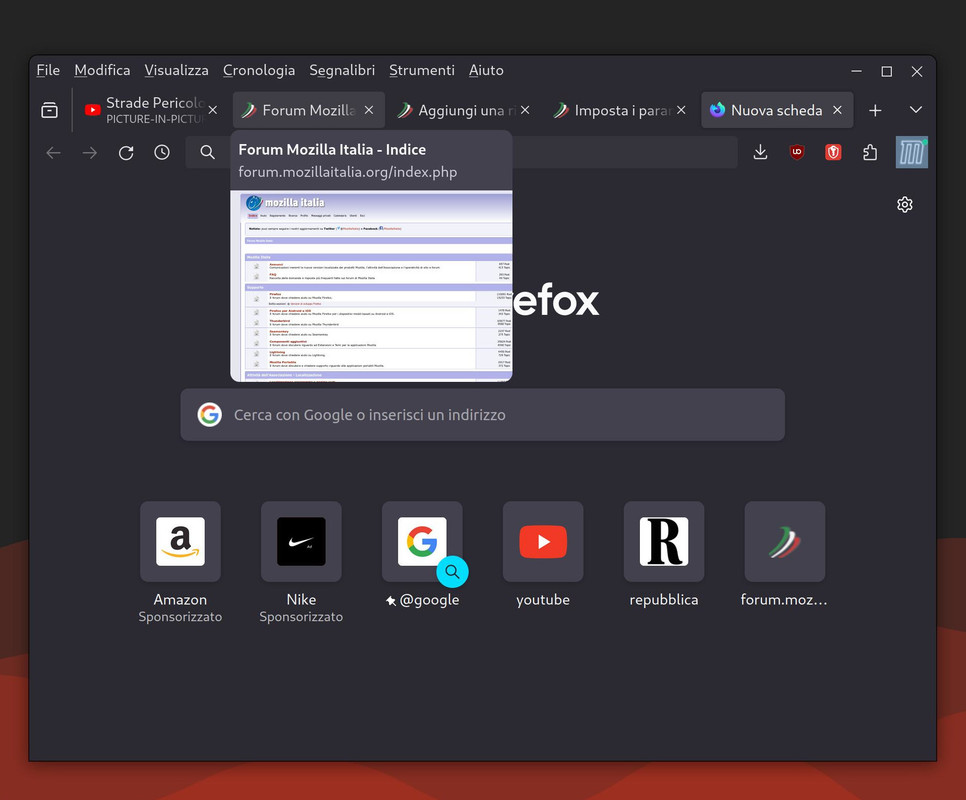Open the Cronologia menu
This screenshot has width=966, height=800.
(x=259, y=70)
